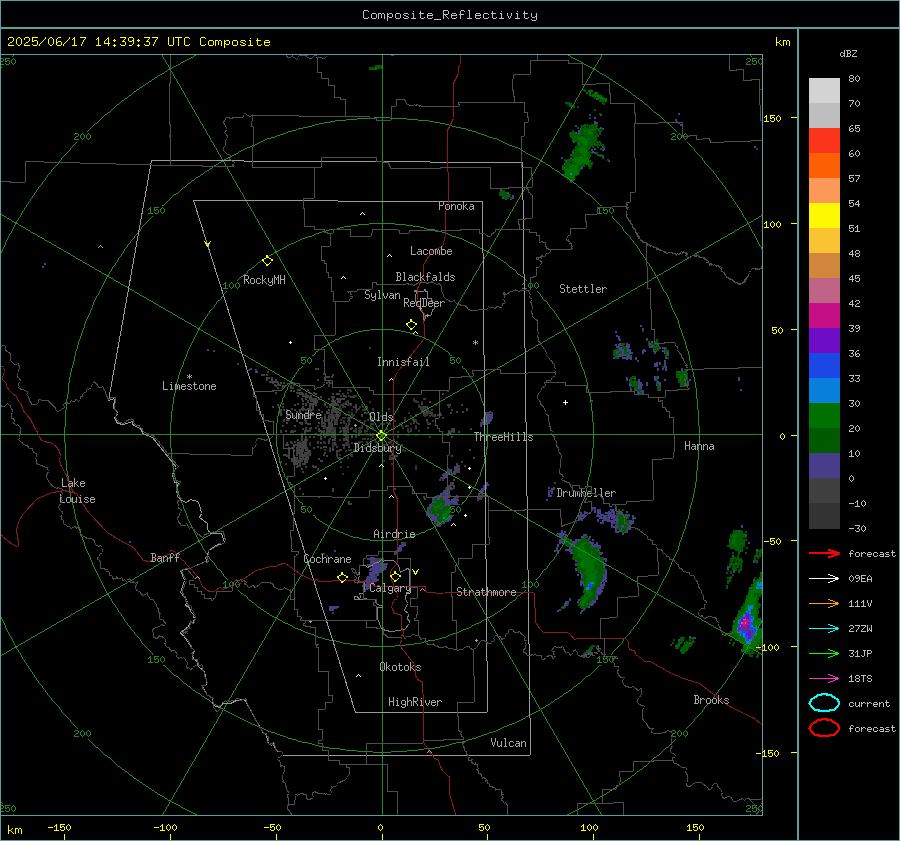
Task: Select the Limestone label
Action: (x=189, y=386)
